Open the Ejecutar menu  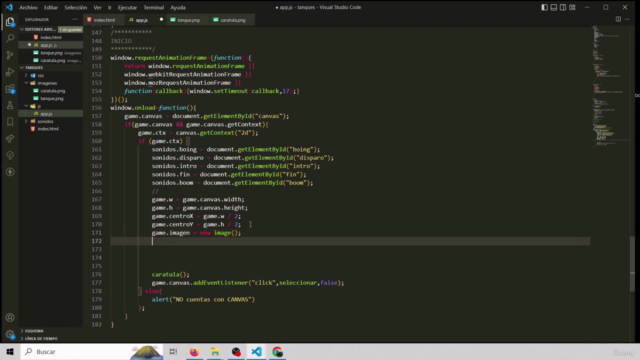[x=127, y=7]
